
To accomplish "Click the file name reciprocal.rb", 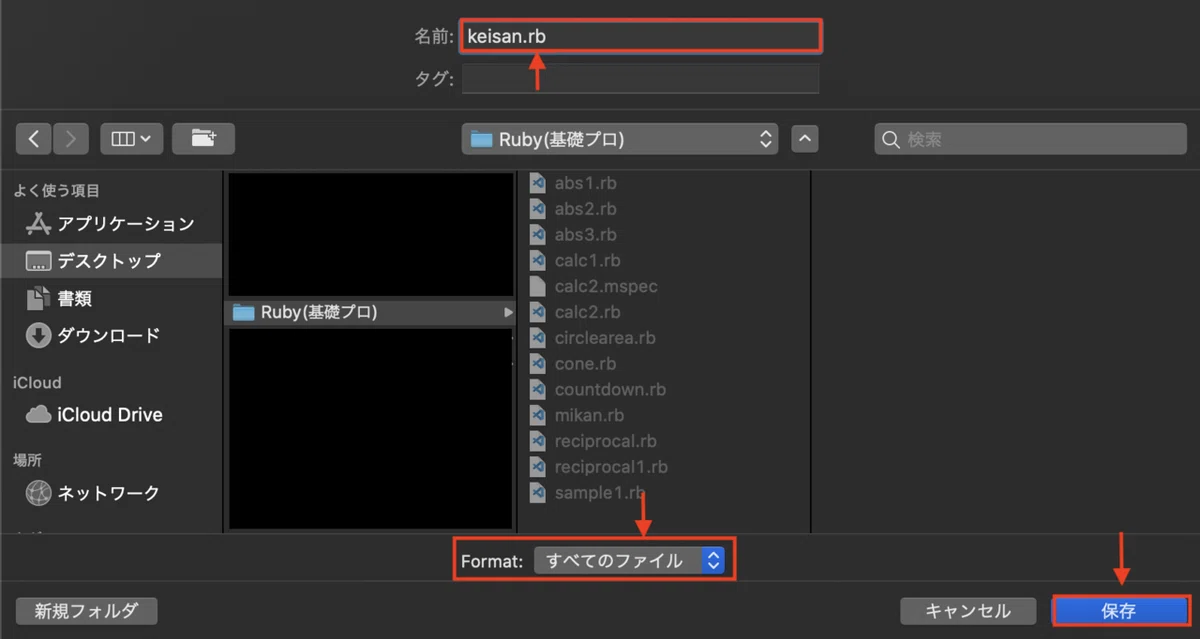I will (x=606, y=441).
